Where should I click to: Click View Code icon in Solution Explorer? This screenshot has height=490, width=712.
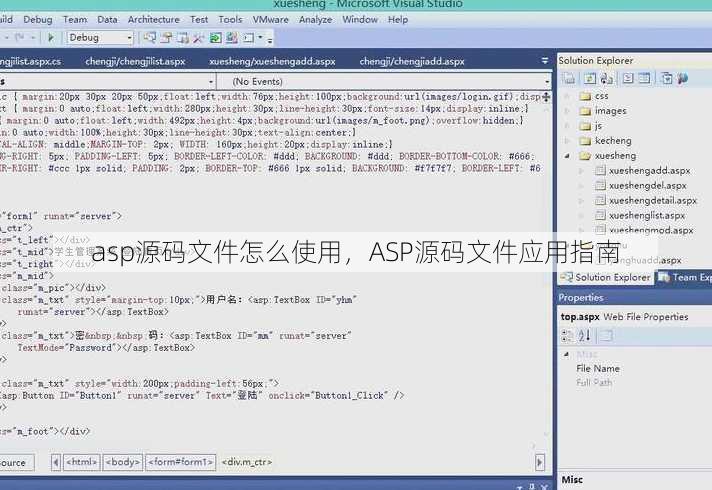point(628,78)
